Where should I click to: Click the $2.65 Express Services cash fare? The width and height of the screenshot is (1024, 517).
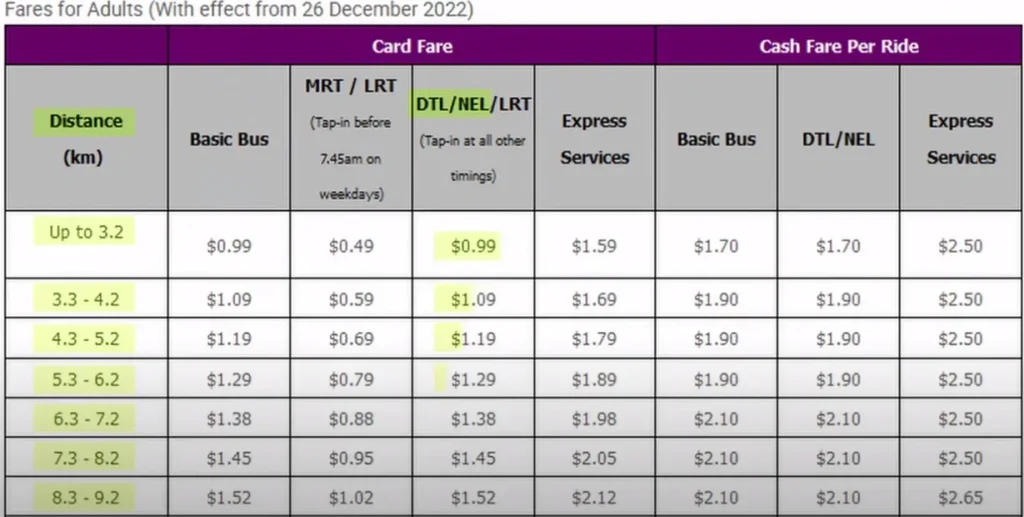[960, 497]
